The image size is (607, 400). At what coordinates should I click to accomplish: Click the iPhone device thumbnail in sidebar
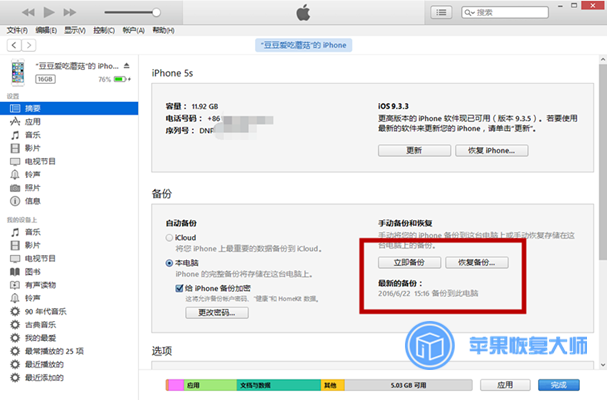(x=18, y=72)
